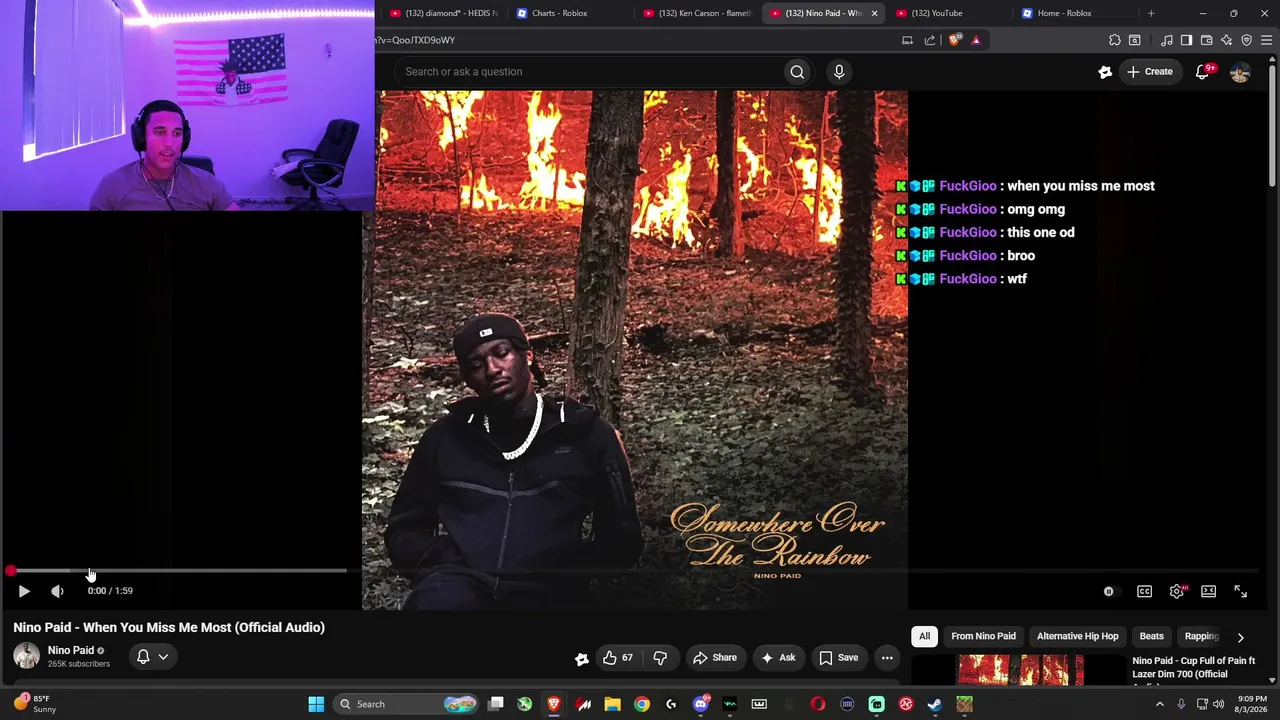
Task: Open the Brave VPN shield icon
Action: click(1246, 40)
